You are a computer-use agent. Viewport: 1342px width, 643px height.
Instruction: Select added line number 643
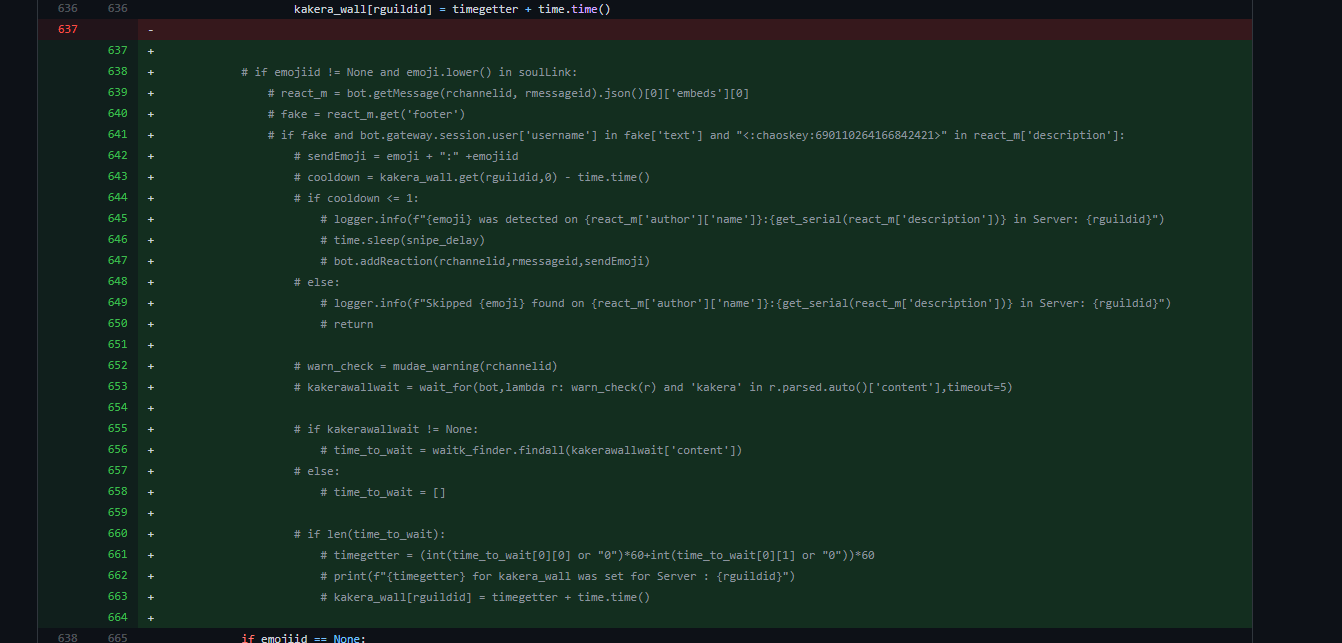117,177
